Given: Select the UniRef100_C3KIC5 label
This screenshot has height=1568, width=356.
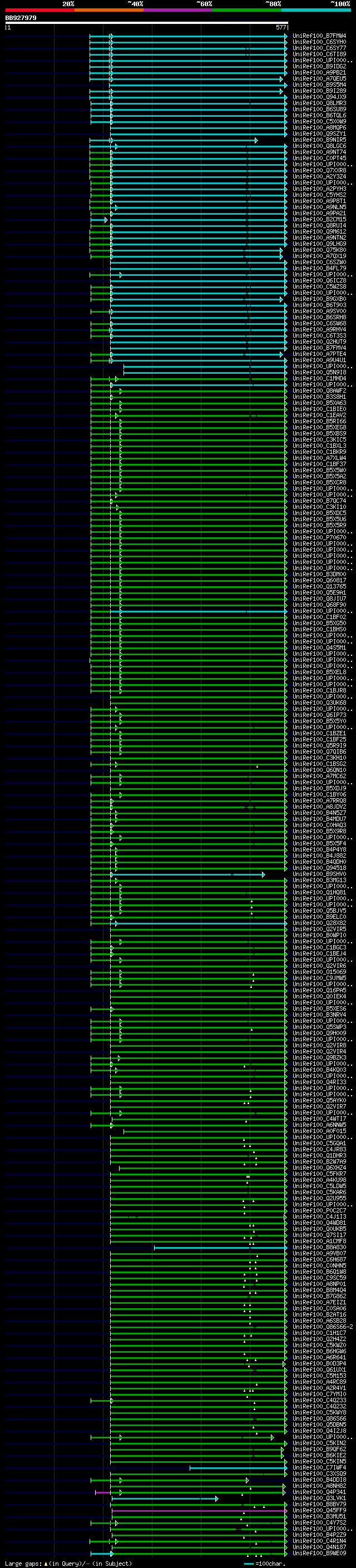Looking at the screenshot, I should tap(319, 440).
